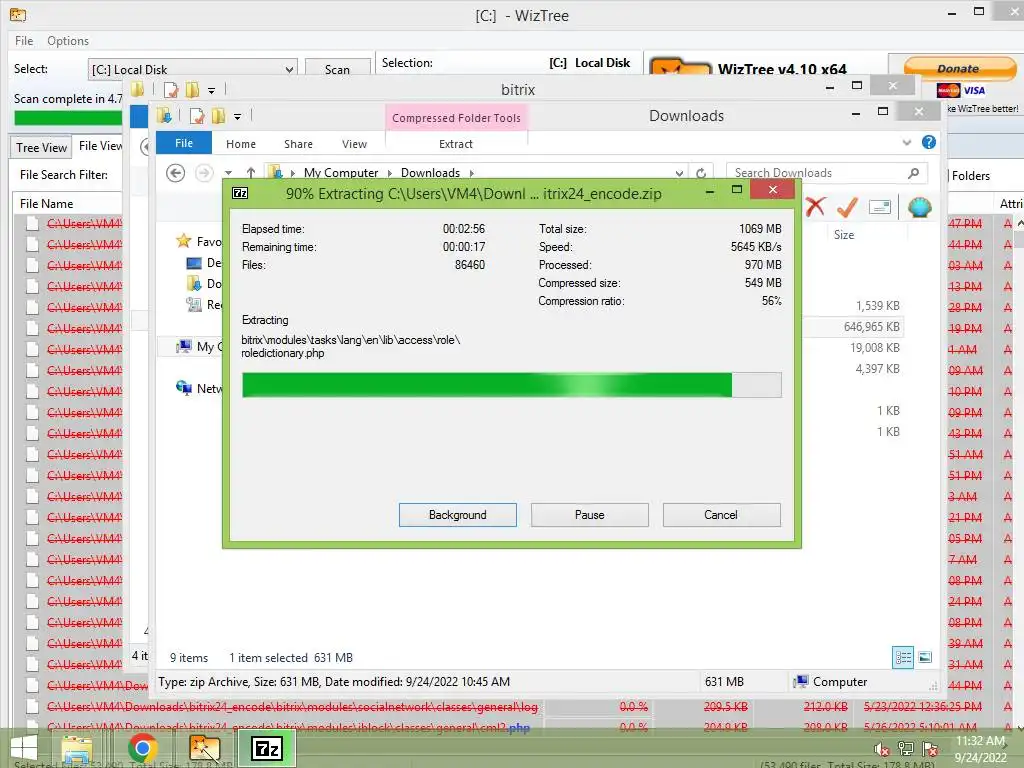Click the WizTree Scan button

tap(337, 69)
